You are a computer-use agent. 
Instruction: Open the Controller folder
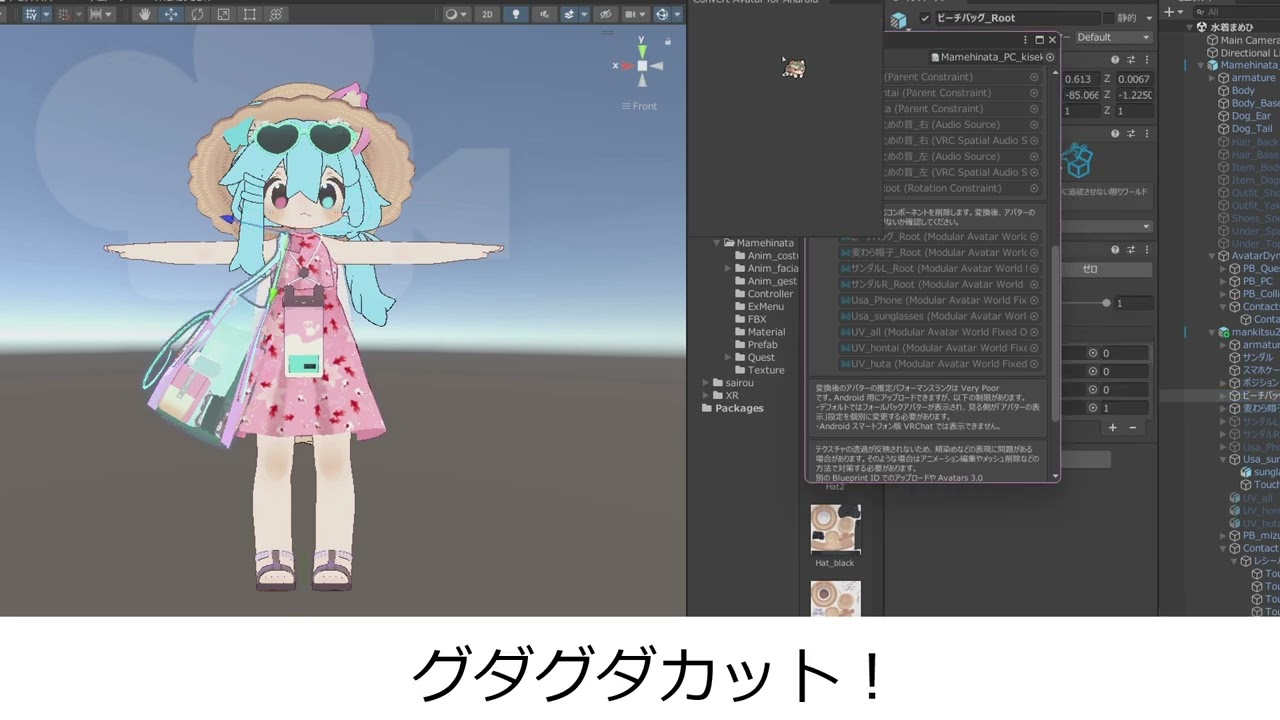[762, 294]
